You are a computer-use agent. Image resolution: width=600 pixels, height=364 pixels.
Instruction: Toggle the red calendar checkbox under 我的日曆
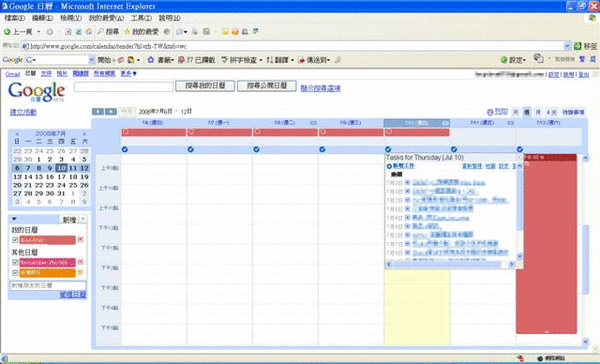pos(15,240)
